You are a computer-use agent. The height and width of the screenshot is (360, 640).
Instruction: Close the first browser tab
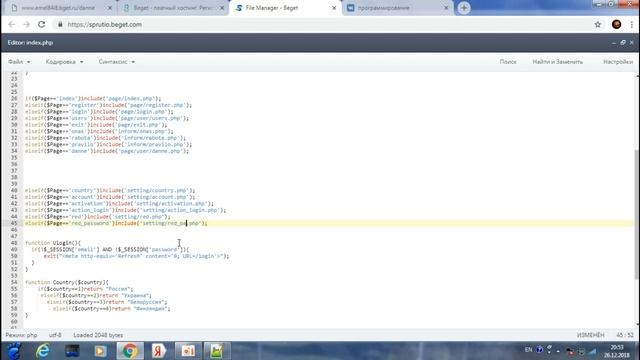point(109,8)
